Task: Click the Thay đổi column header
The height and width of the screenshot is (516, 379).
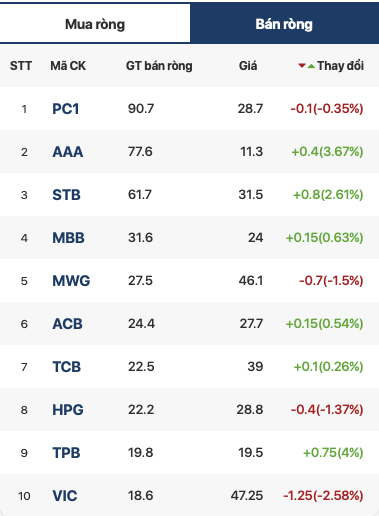Action: pos(340,66)
